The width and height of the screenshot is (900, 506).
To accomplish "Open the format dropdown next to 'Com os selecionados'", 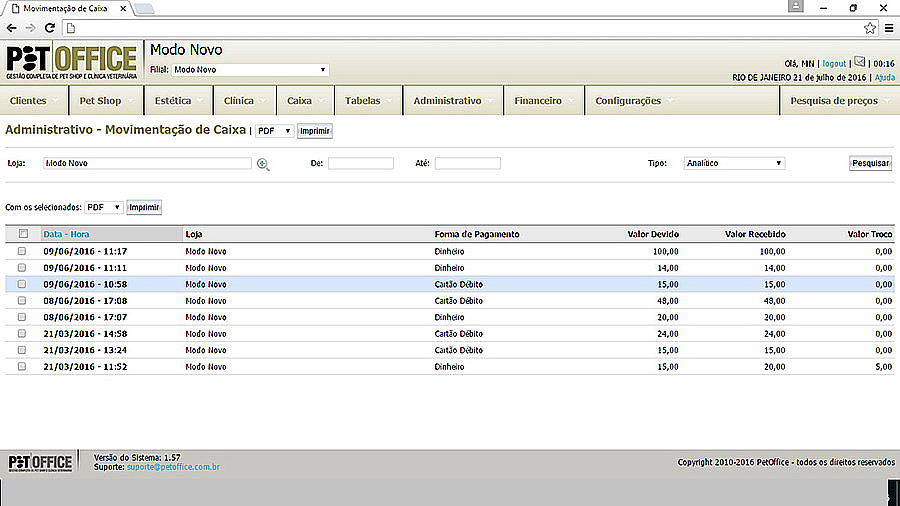I will [x=104, y=207].
